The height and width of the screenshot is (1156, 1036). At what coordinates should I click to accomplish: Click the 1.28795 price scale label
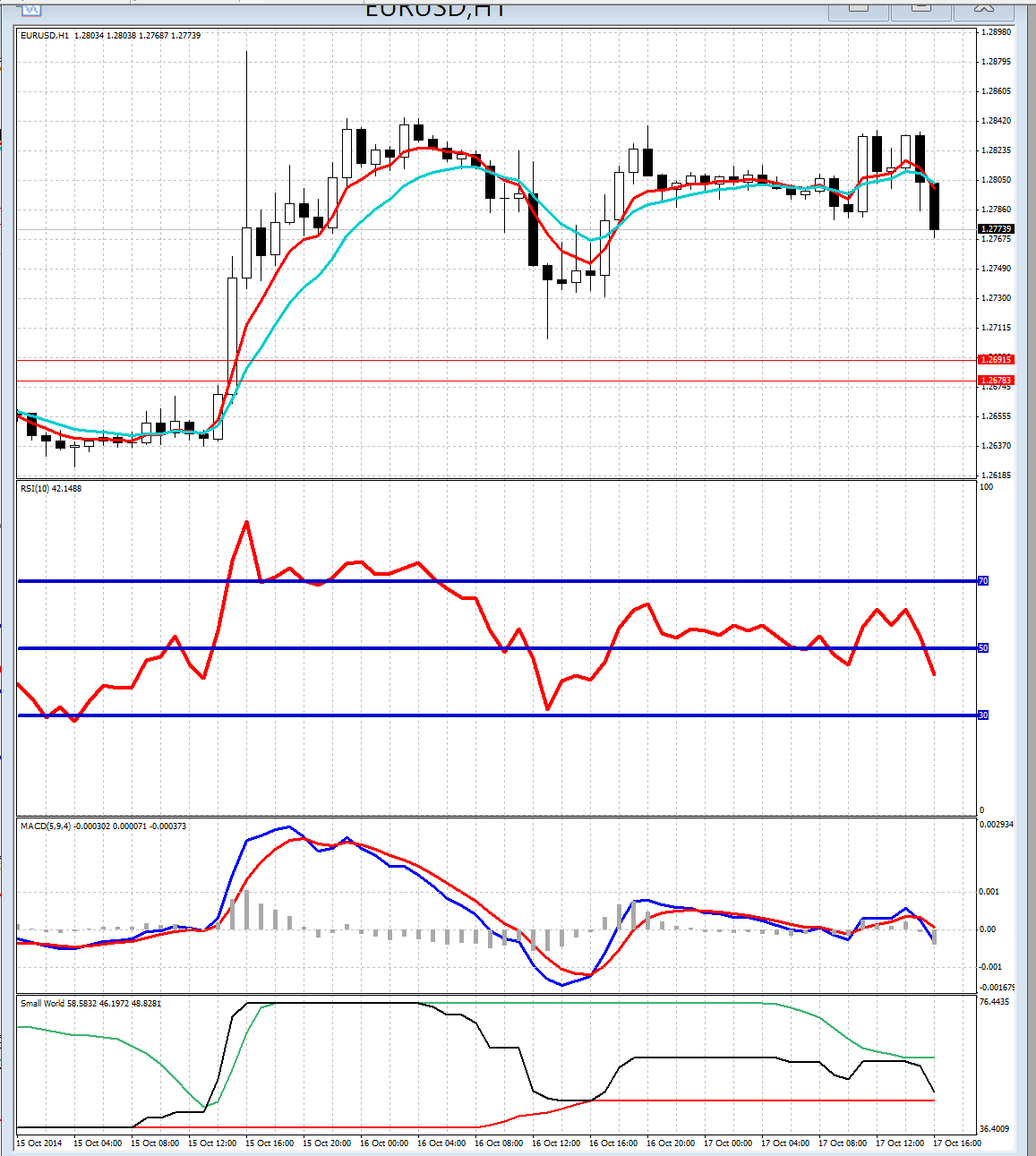[996, 62]
